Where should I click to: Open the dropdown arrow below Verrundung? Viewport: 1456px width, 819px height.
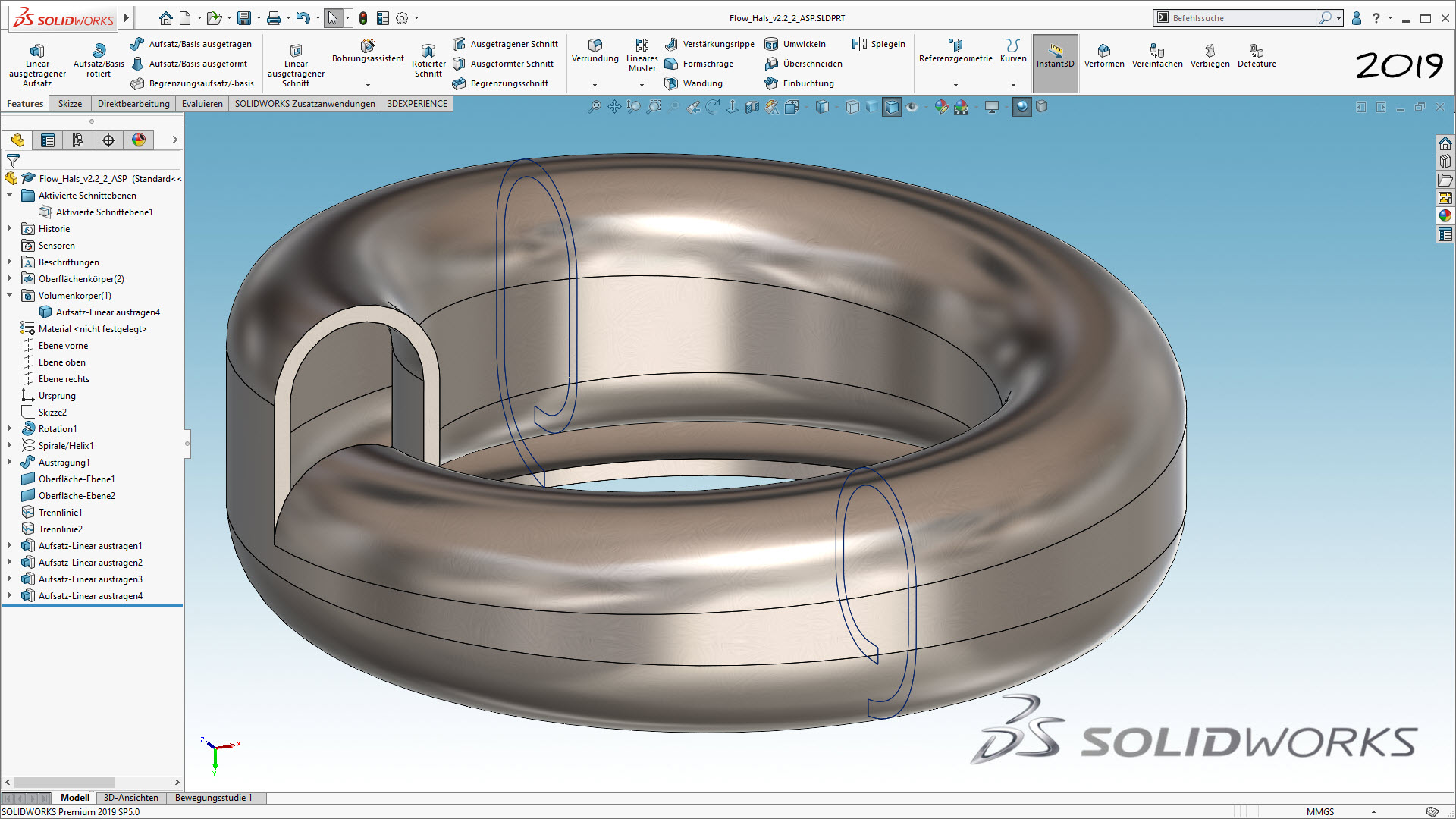[595, 85]
